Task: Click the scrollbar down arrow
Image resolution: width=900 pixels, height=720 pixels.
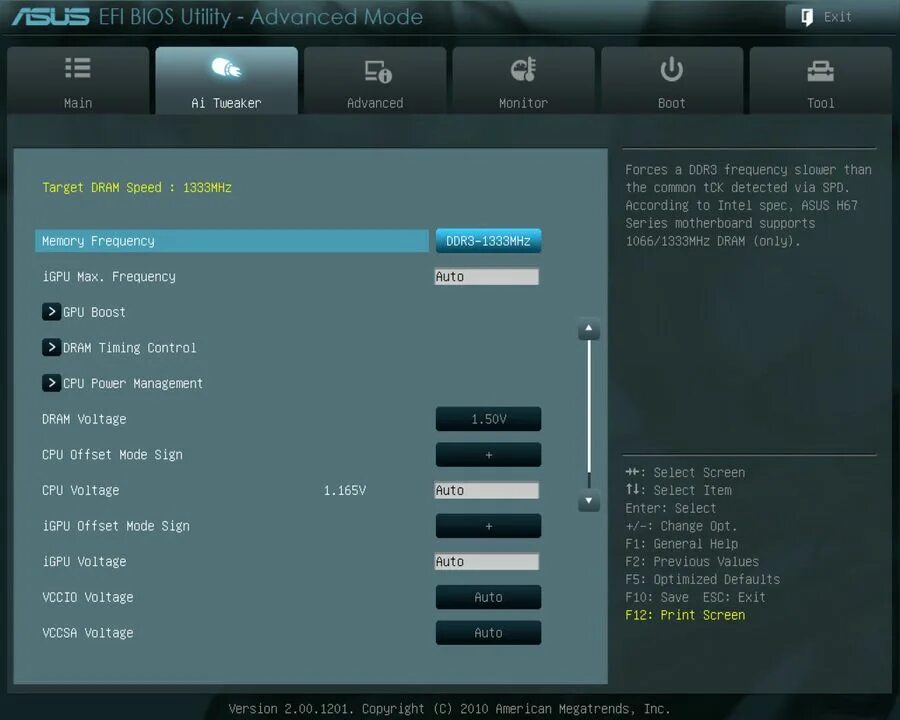Action: (588, 500)
